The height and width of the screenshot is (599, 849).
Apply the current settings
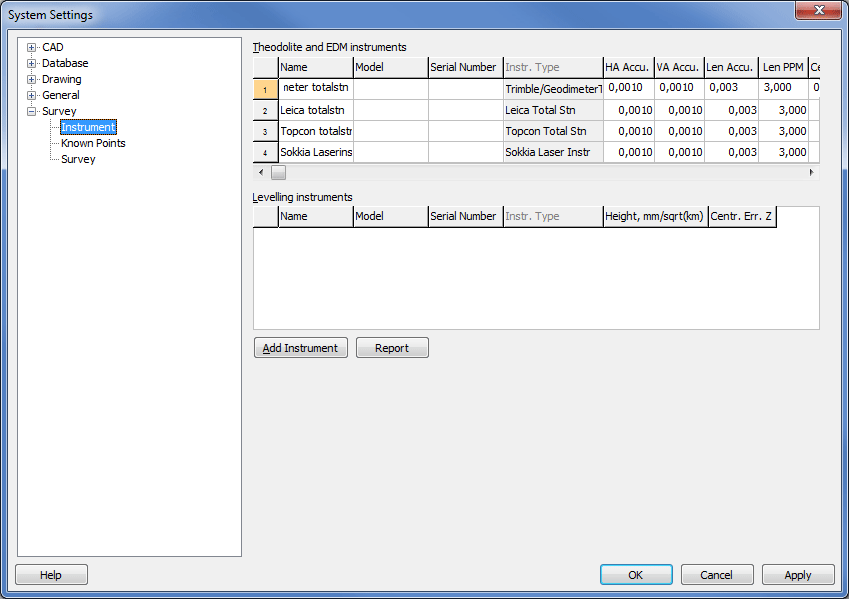pos(797,575)
